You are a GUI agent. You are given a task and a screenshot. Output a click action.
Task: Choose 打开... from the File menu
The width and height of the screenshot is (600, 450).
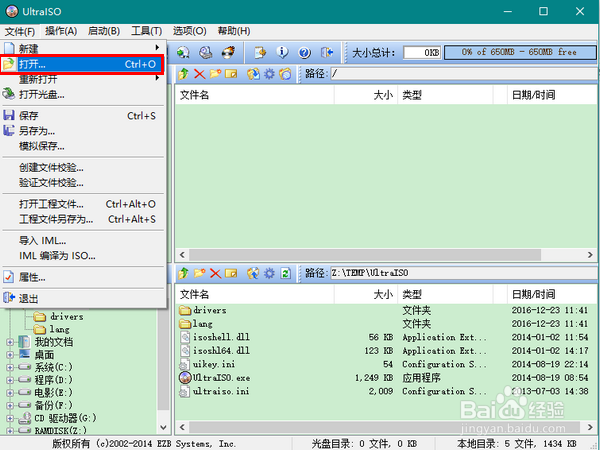83,64
